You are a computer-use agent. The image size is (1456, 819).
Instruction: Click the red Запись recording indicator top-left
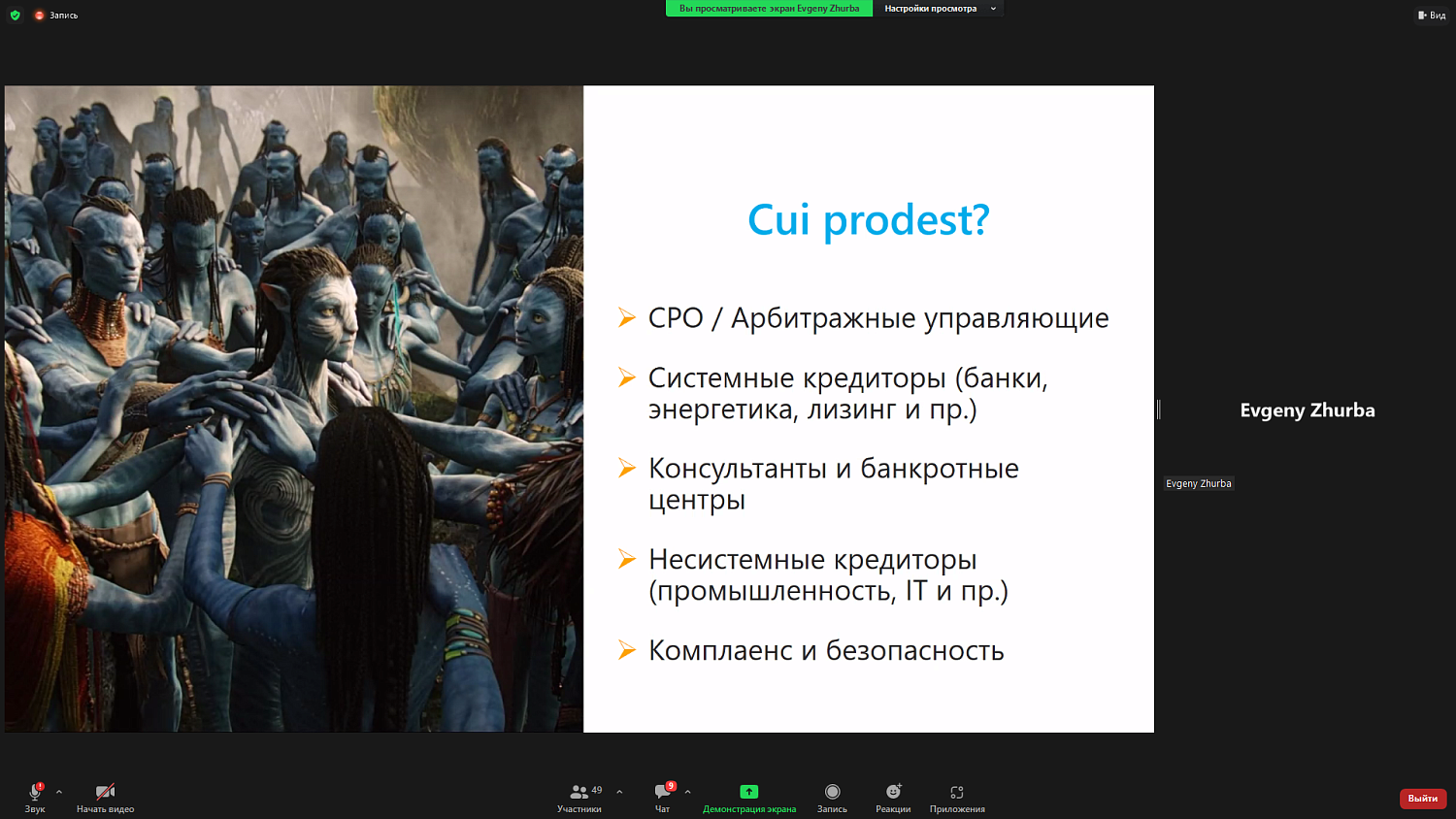pyautogui.click(x=39, y=16)
